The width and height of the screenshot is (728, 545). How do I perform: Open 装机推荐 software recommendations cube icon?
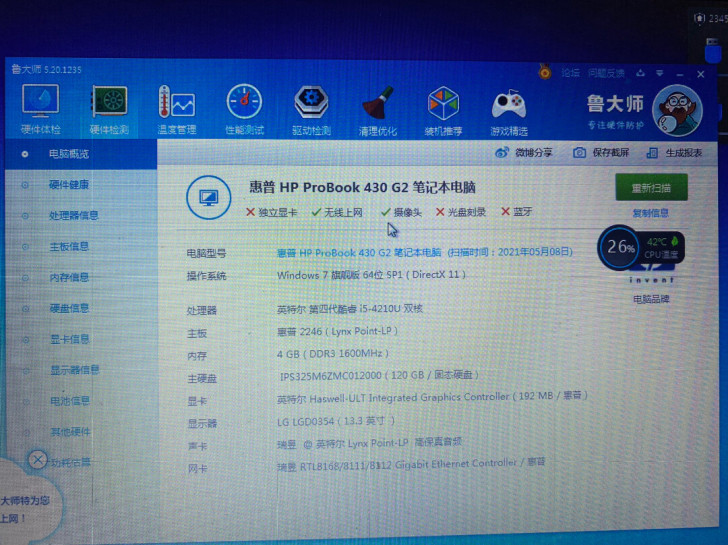point(443,111)
